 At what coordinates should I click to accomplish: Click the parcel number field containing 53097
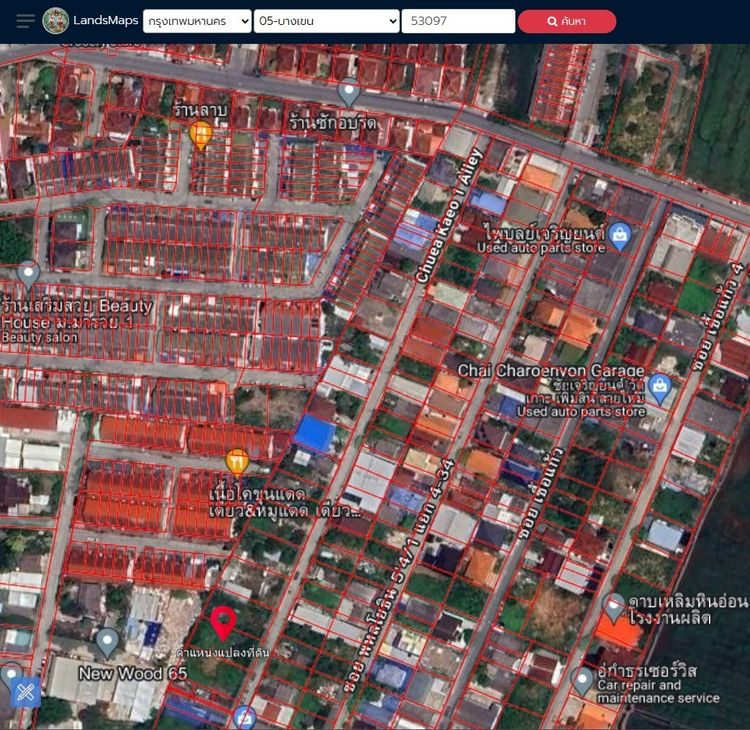[458, 21]
